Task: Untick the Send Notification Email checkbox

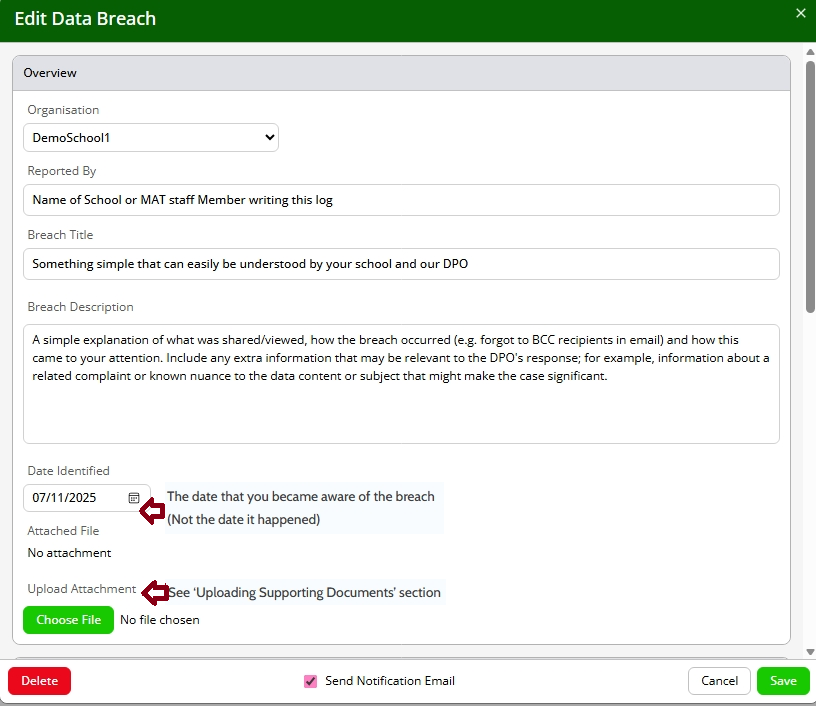Action: click(310, 681)
